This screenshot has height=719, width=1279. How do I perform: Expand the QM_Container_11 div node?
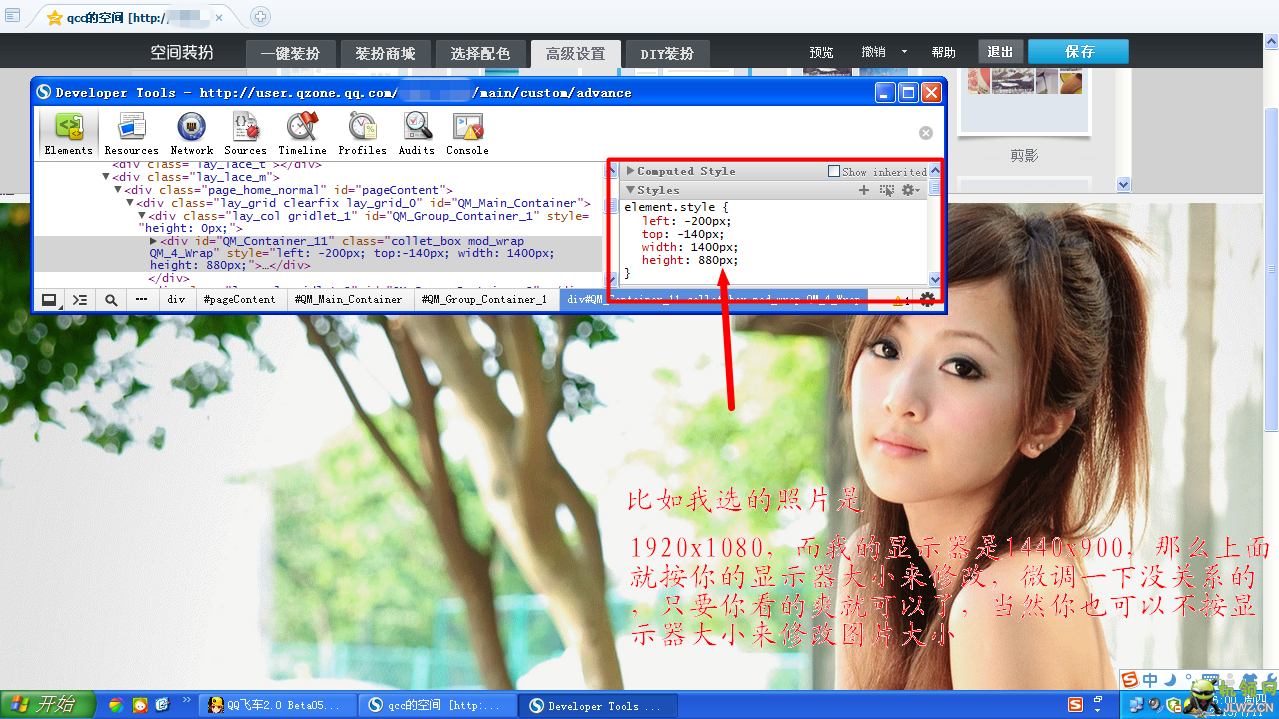(x=153, y=241)
